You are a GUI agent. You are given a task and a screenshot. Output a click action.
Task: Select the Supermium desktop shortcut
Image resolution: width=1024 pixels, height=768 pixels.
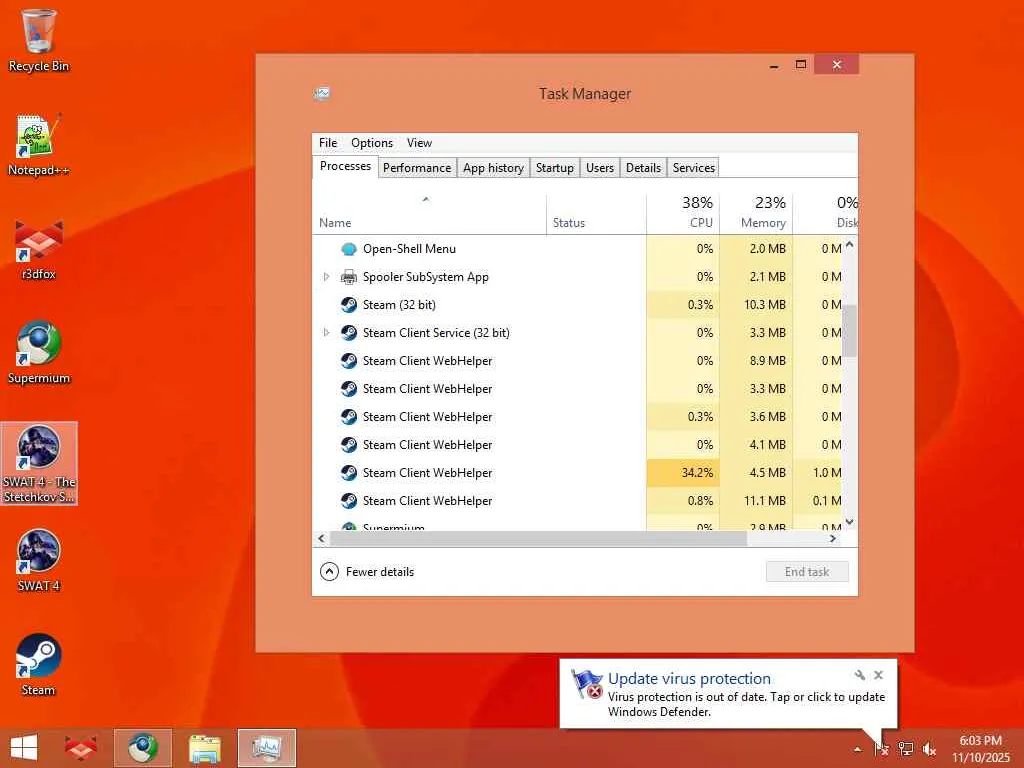(x=39, y=353)
